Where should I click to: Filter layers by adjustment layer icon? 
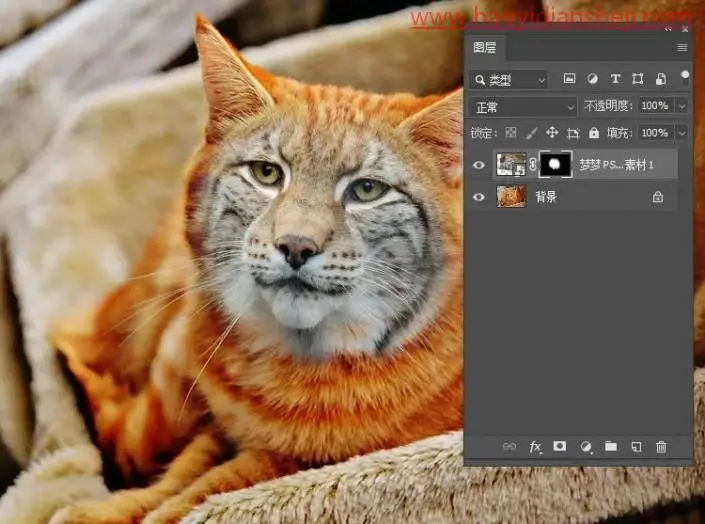pos(592,79)
